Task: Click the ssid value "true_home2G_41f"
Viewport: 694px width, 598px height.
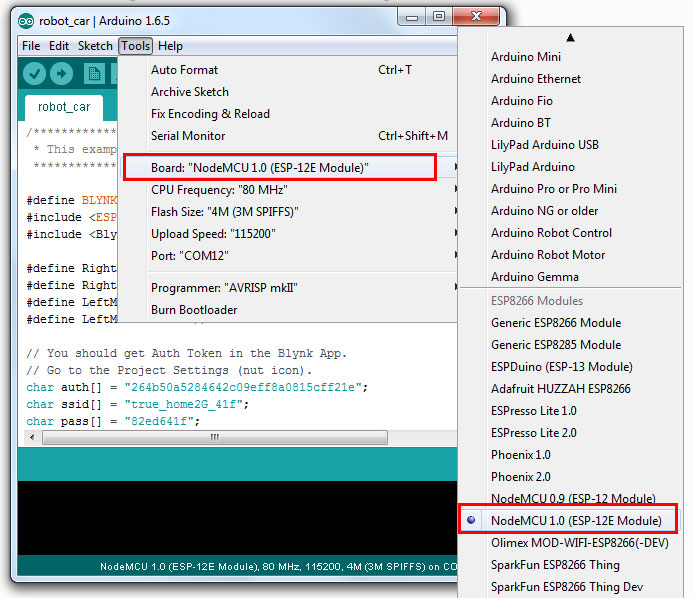Action: pyautogui.click(x=184, y=405)
